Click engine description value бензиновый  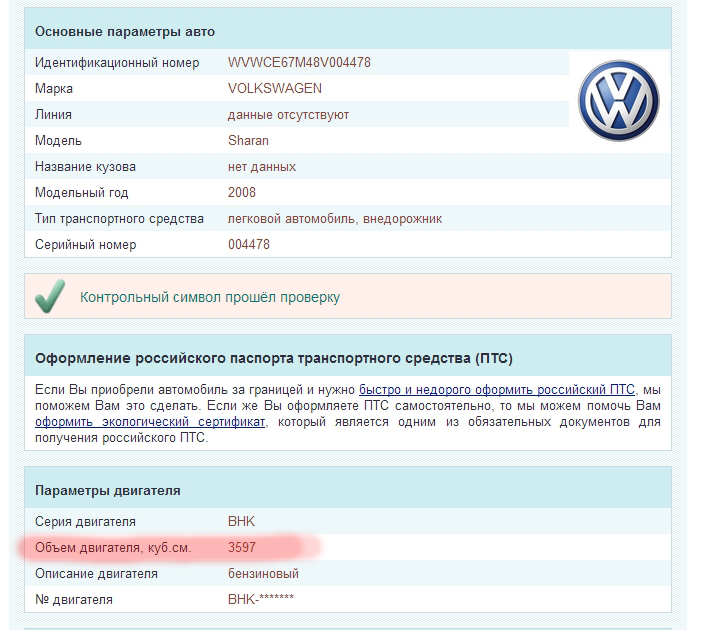click(x=263, y=573)
